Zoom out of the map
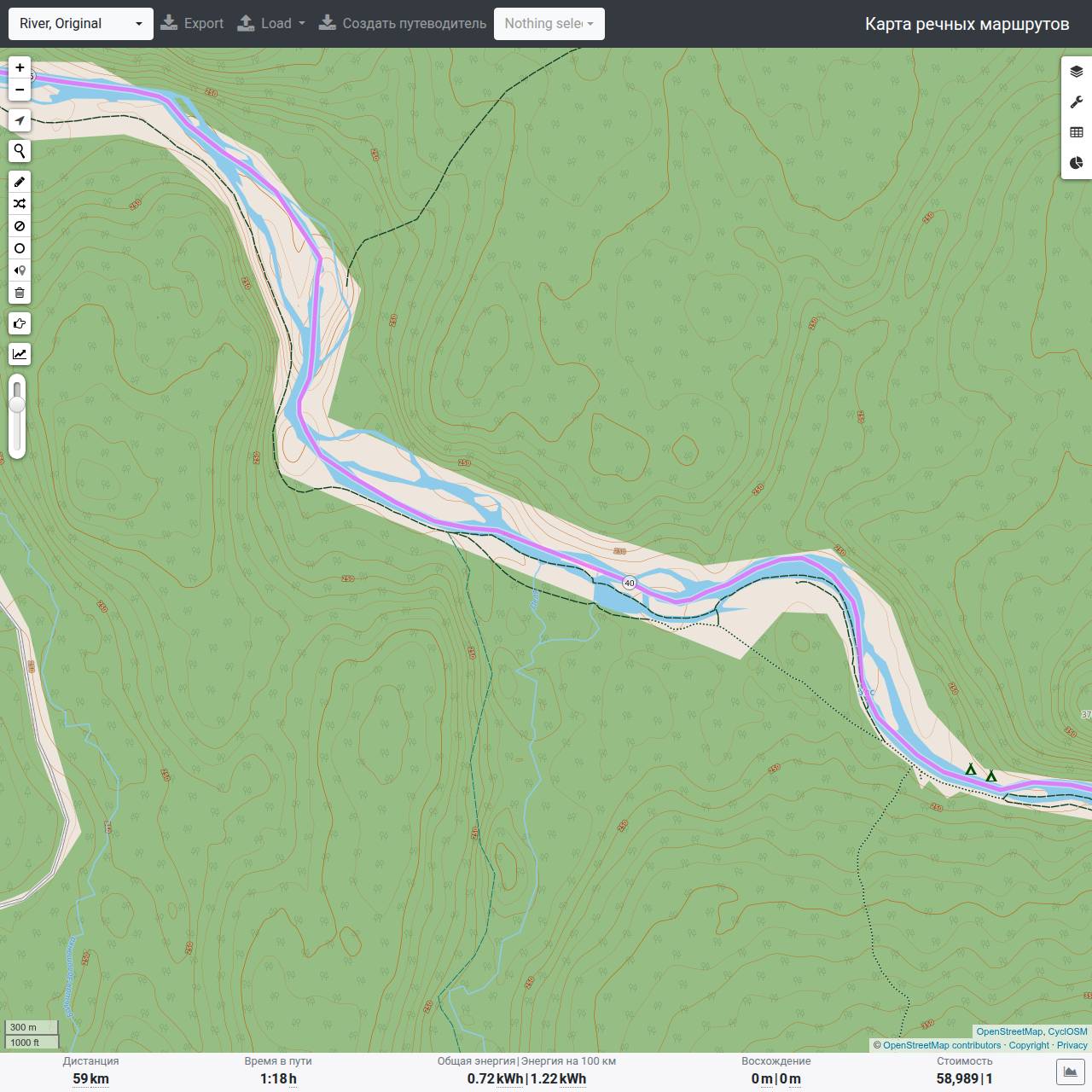Screen dimensions: 1092x1092 coord(20,90)
